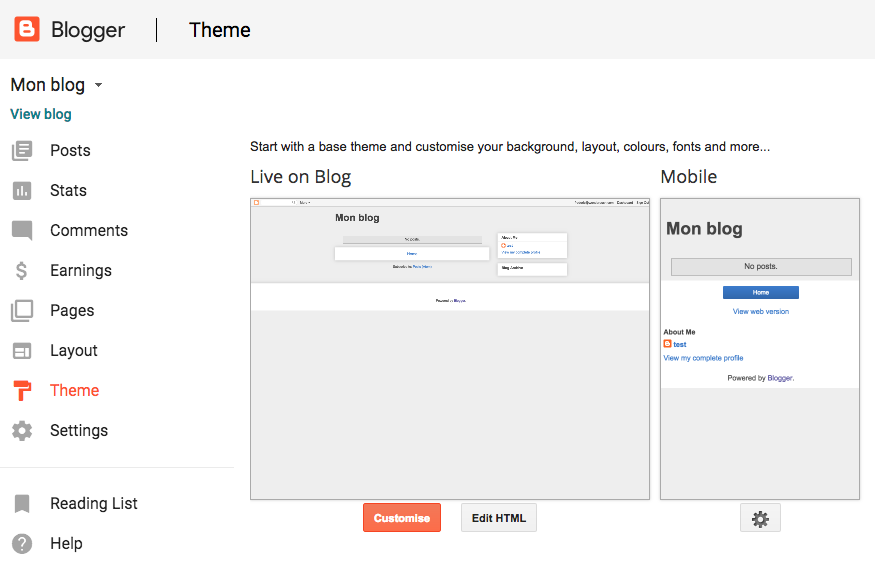This screenshot has height=586, width=875.
Task: Click the orange Customise button
Action: [x=402, y=518]
